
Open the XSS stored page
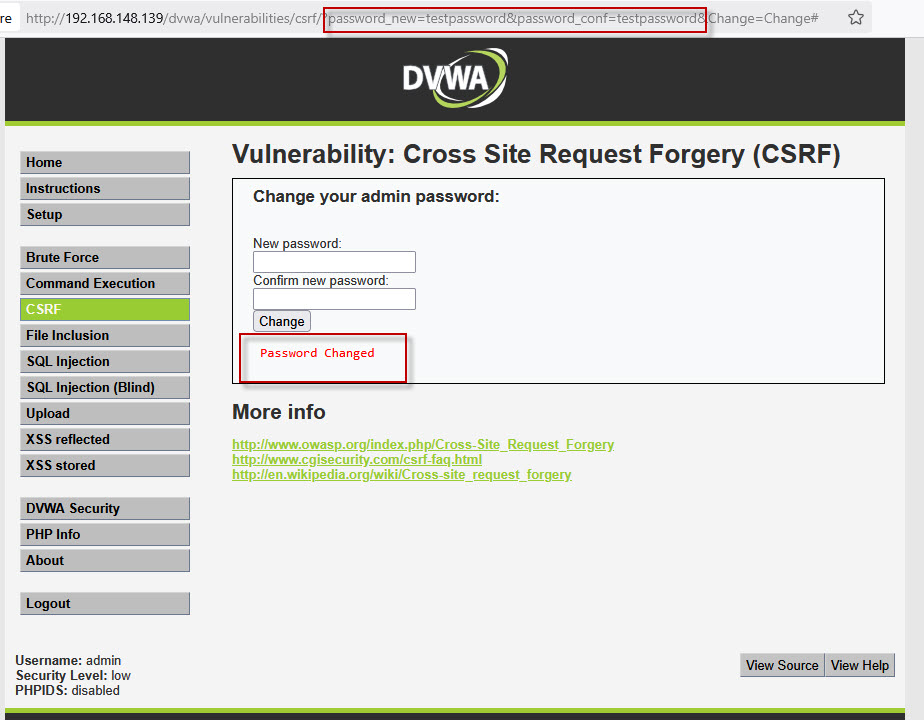[x=105, y=465]
